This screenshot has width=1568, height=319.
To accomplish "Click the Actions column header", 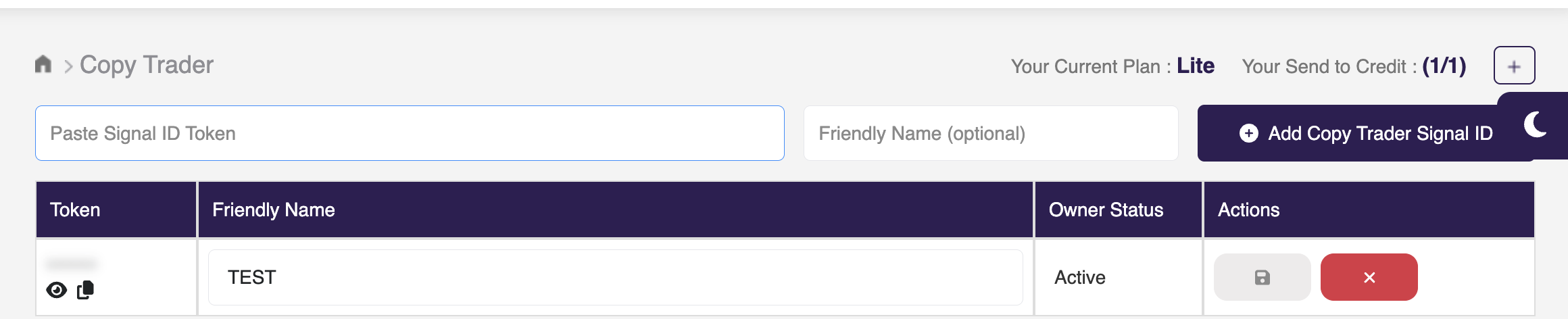I will (x=1248, y=210).
